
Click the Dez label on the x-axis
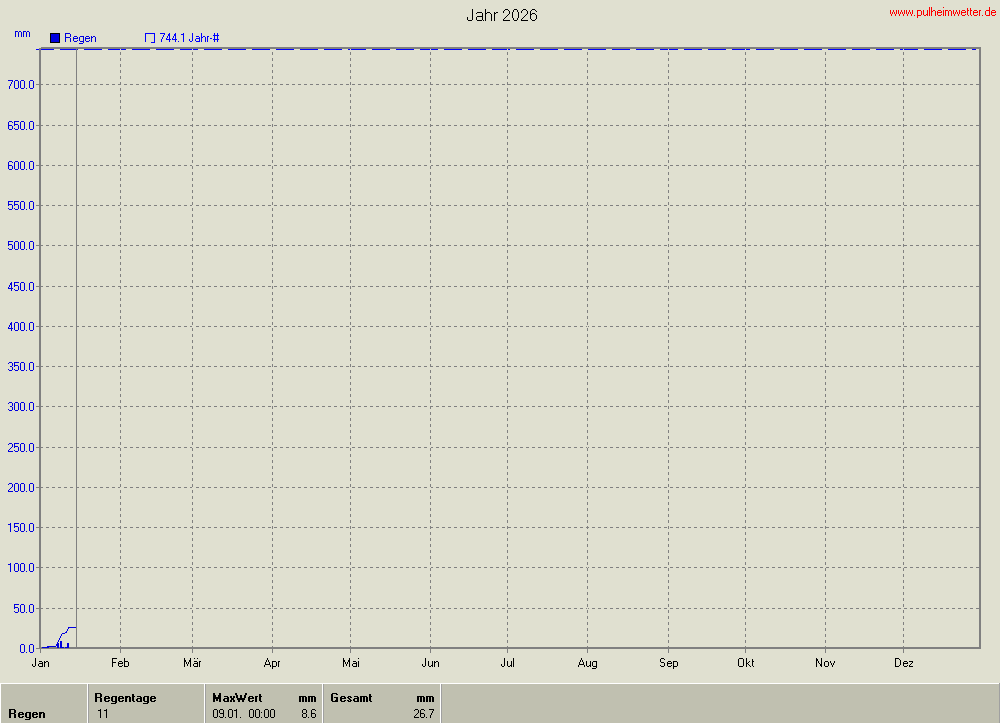point(903,663)
